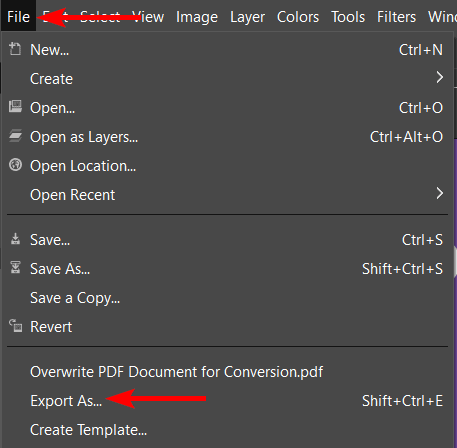Open the View menu
This screenshot has height=448, width=457.
[148, 17]
